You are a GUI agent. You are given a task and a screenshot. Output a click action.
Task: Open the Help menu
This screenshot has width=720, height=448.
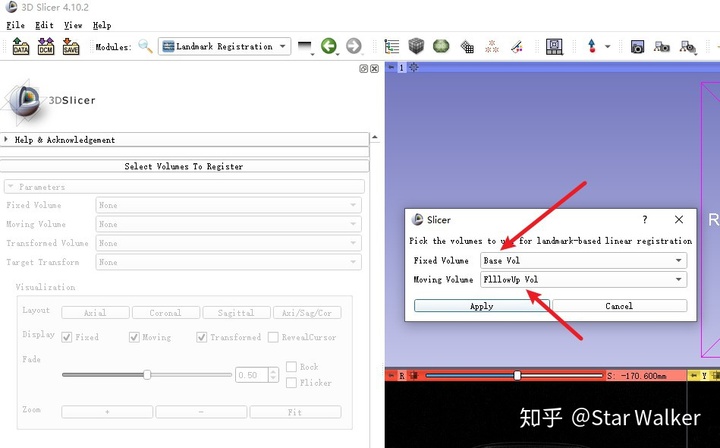pos(102,25)
